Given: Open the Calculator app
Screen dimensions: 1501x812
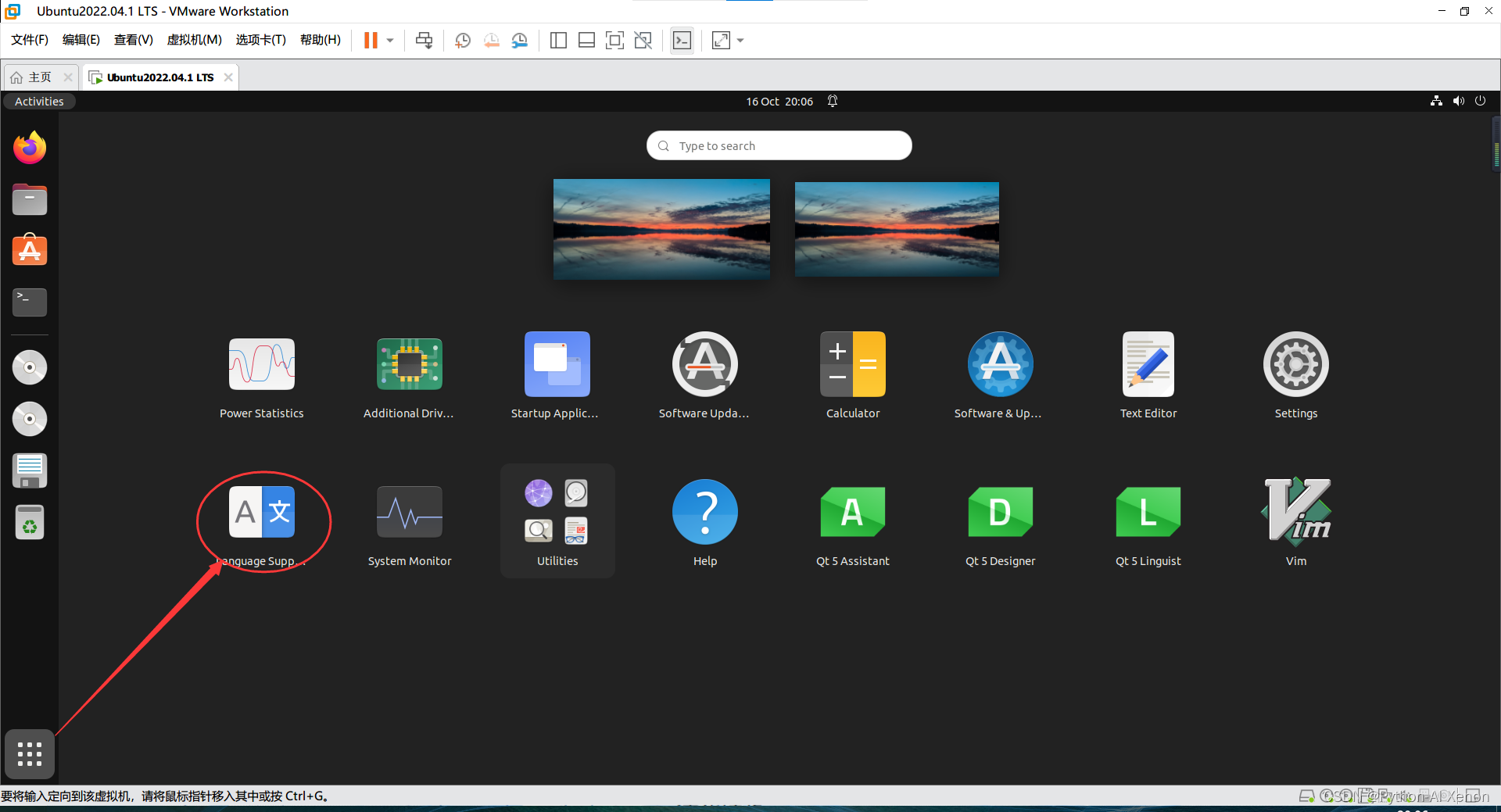Looking at the screenshot, I should 853,377.
